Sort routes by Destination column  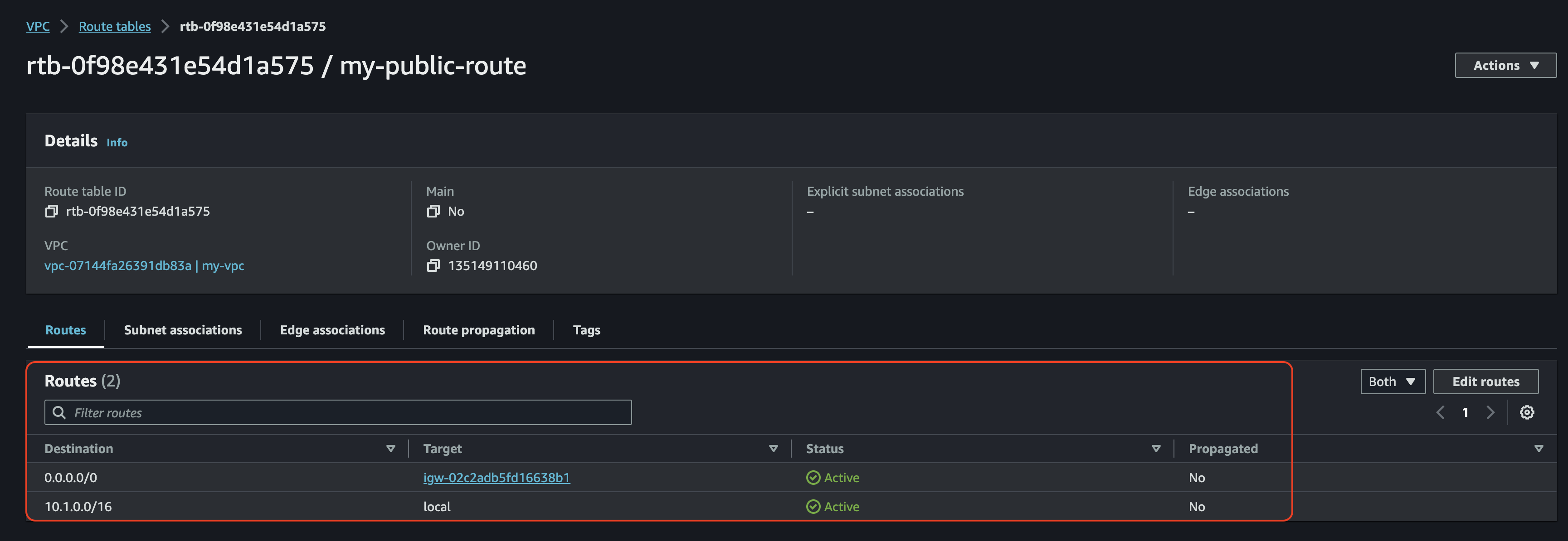[391, 449]
